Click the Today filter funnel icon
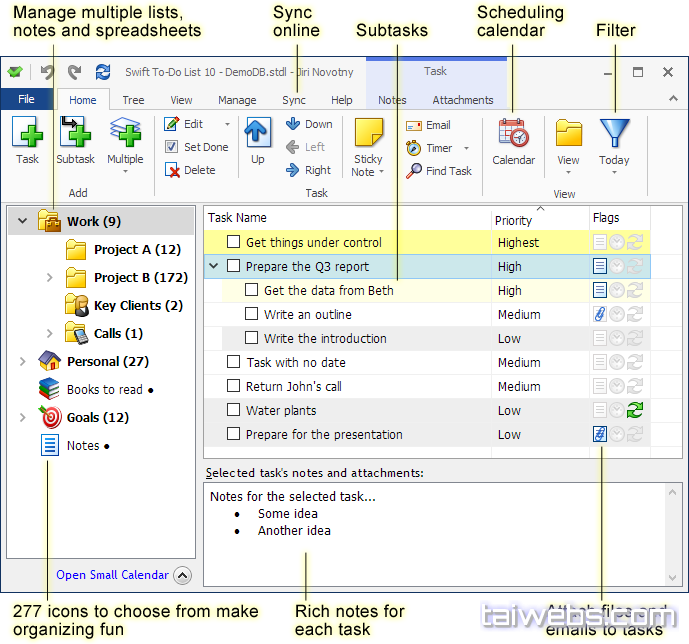 click(614, 135)
